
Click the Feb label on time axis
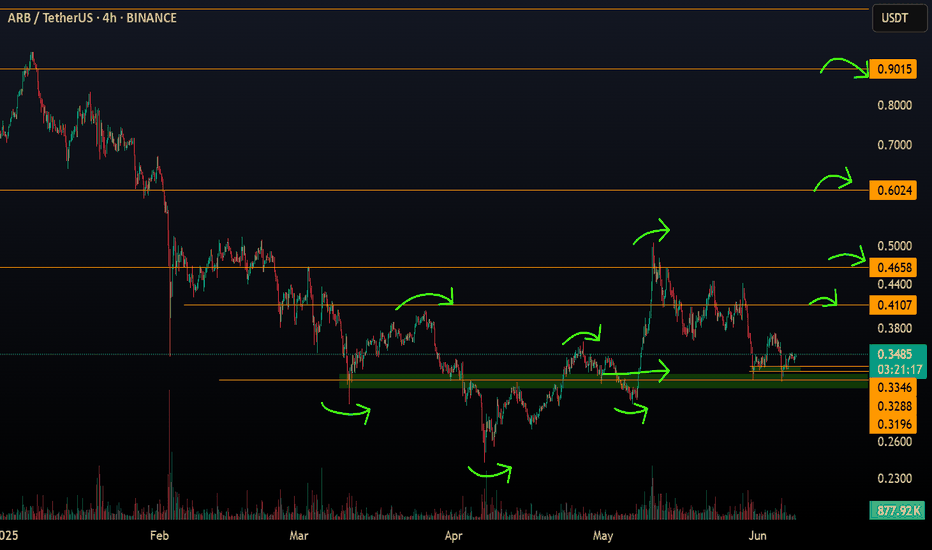coord(159,536)
